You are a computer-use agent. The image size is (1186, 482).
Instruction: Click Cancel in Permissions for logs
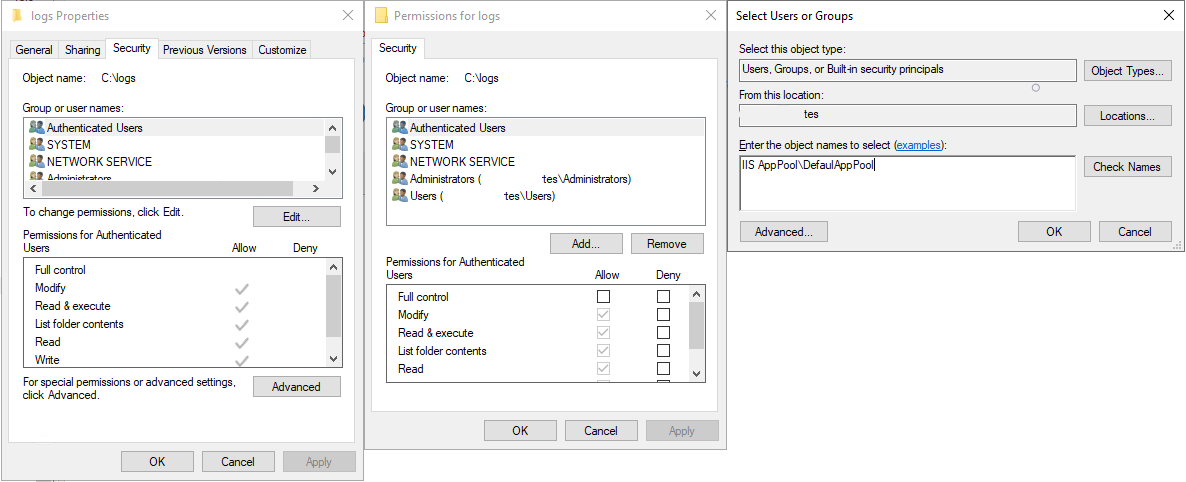point(601,431)
